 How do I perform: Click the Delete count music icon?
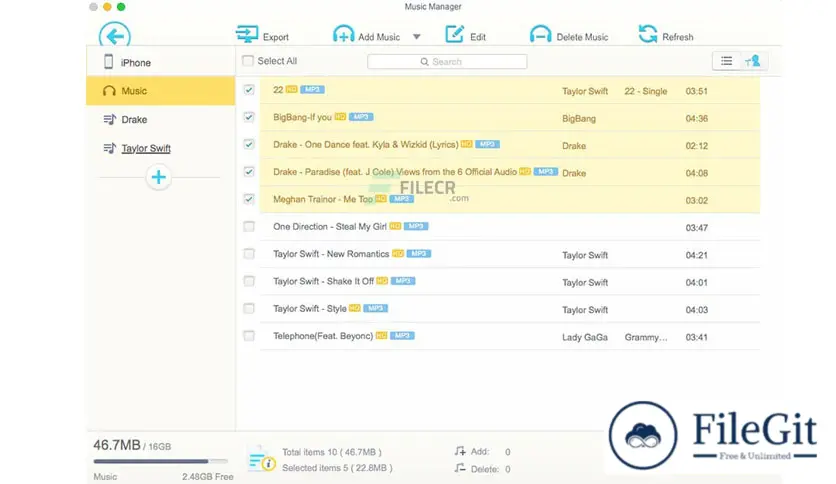pos(460,469)
